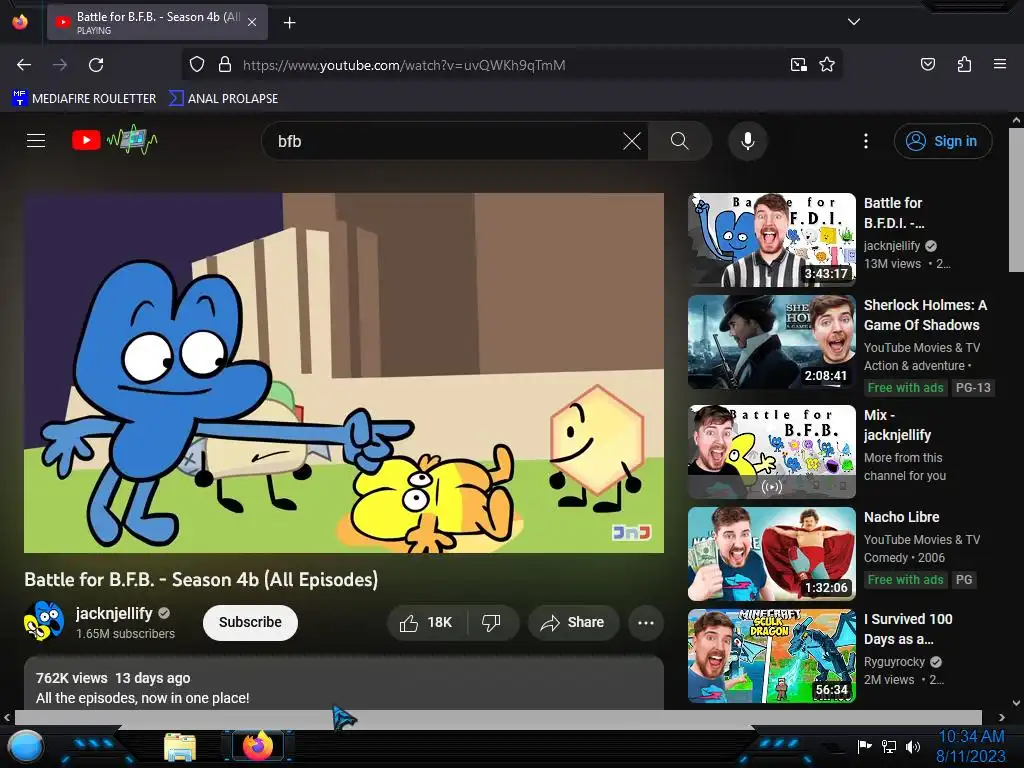Click Ryguyrocky channel name

click(894, 662)
